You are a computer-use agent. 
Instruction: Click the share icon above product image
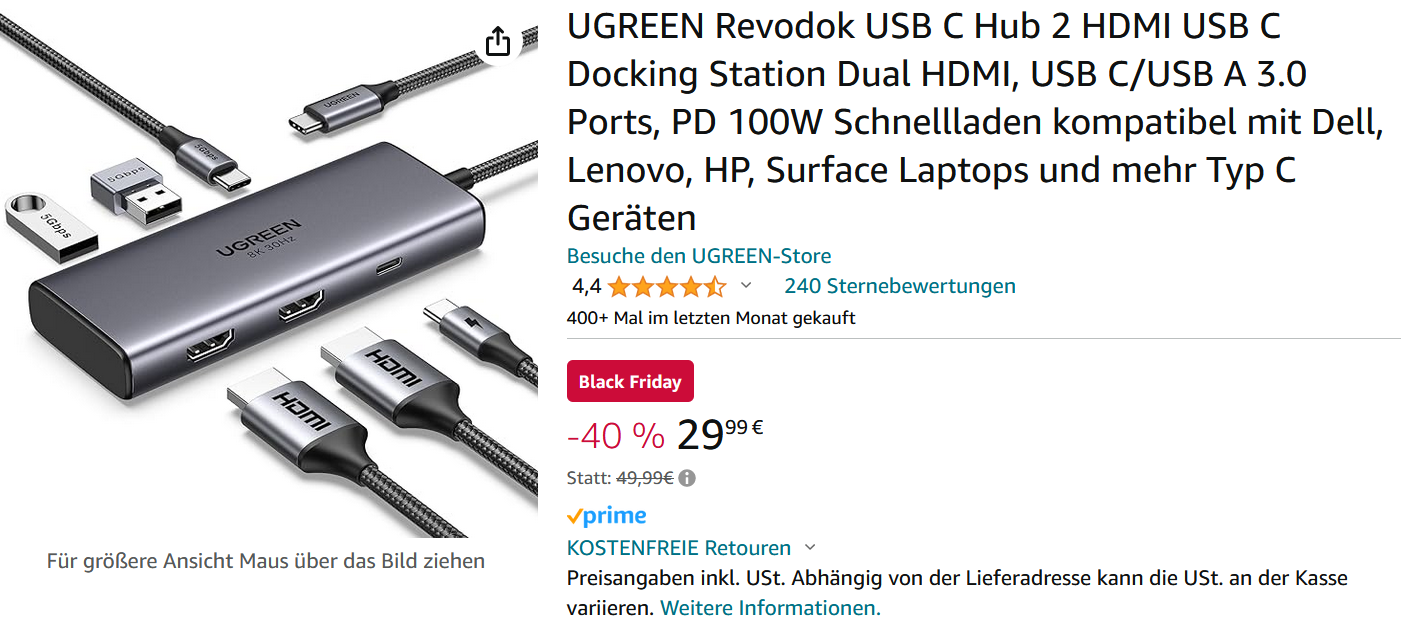(498, 41)
